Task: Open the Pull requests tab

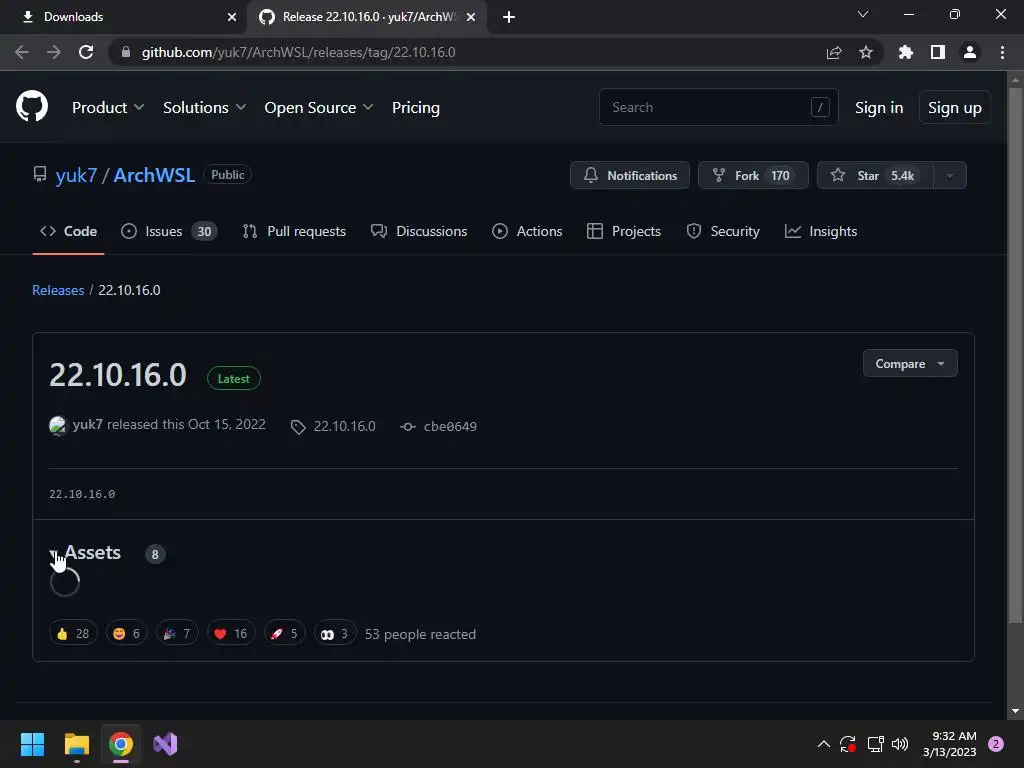Action: coord(294,231)
